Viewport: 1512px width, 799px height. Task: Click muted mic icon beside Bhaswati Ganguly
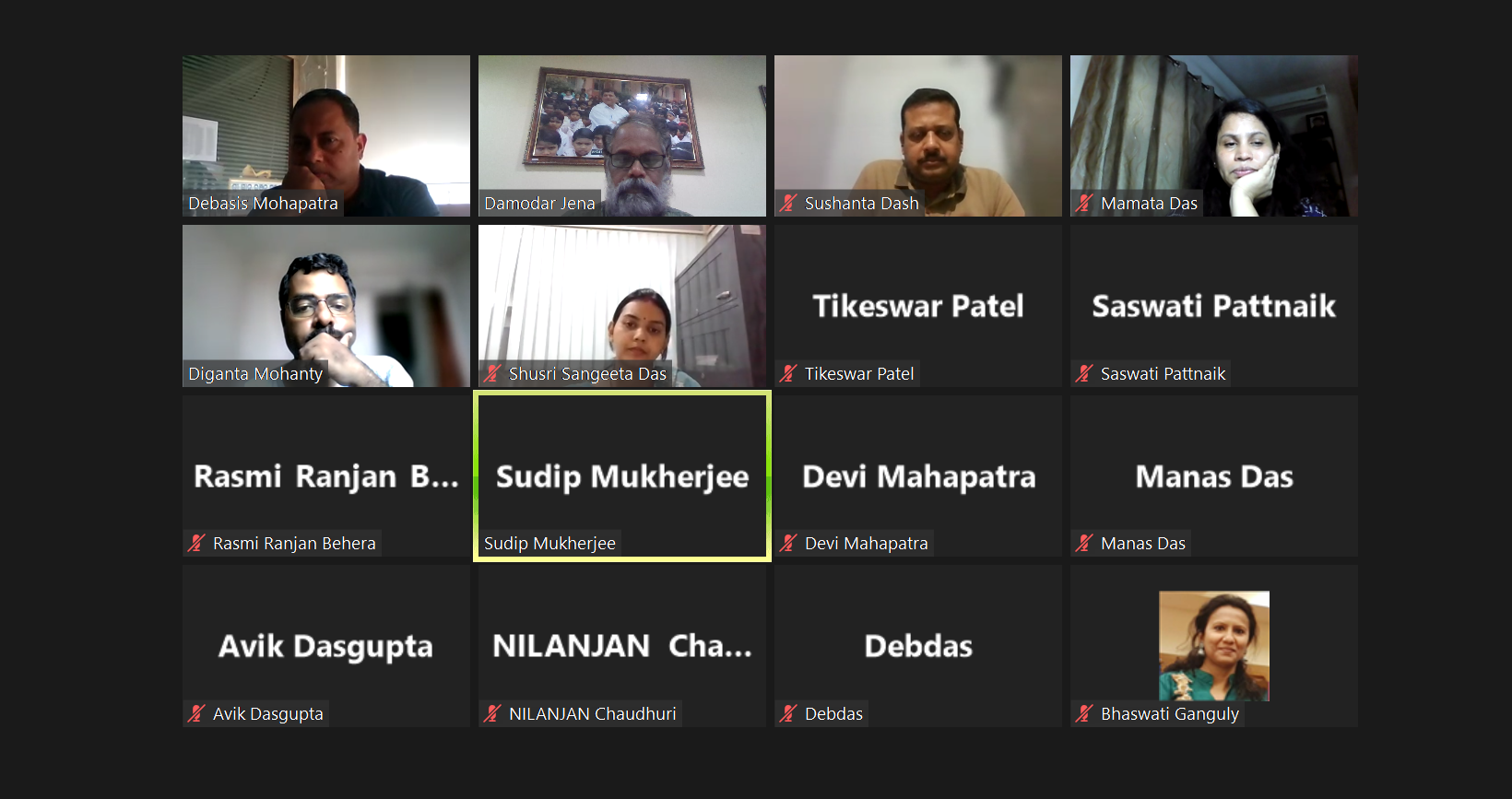pyautogui.click(x=1084, y=713)
